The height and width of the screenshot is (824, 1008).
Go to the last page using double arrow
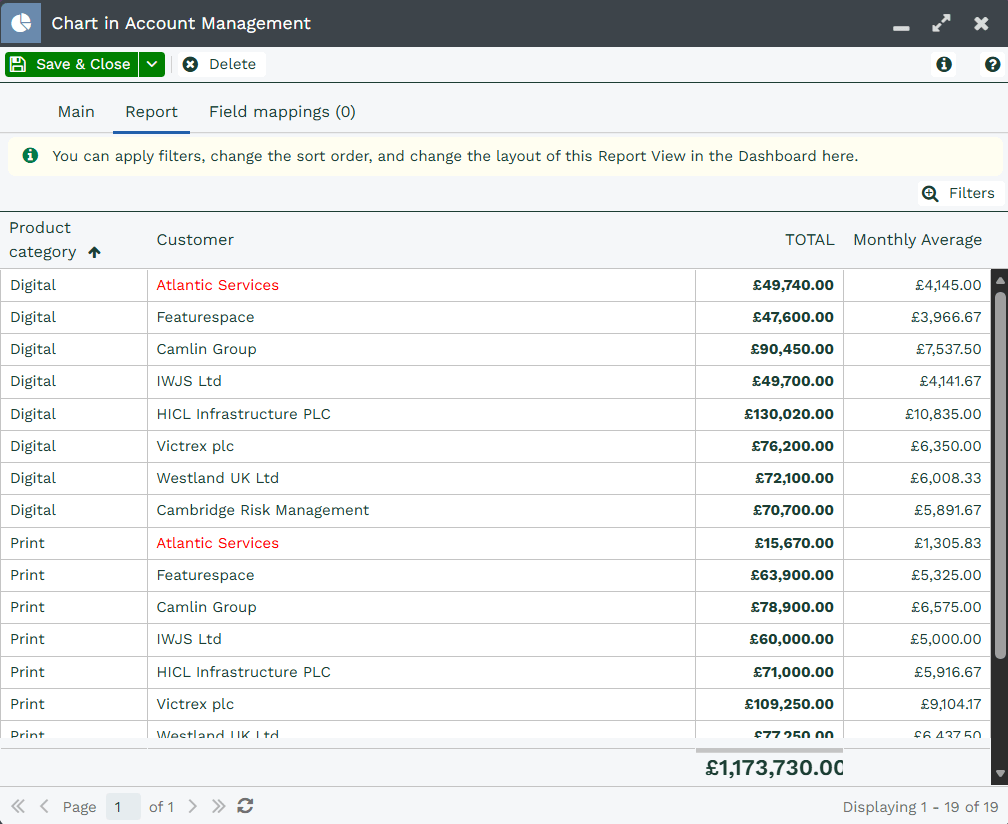pos(219,806)
